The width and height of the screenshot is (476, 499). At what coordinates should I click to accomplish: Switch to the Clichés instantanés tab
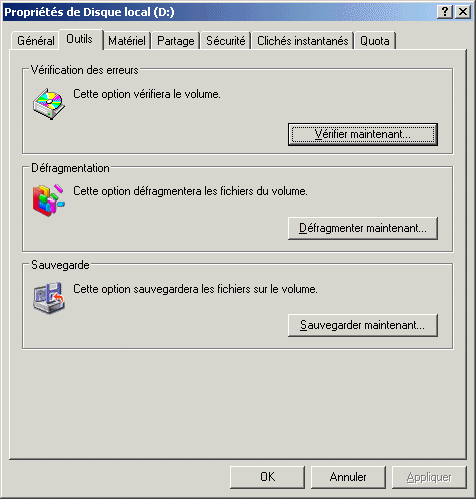click(303, 41)
